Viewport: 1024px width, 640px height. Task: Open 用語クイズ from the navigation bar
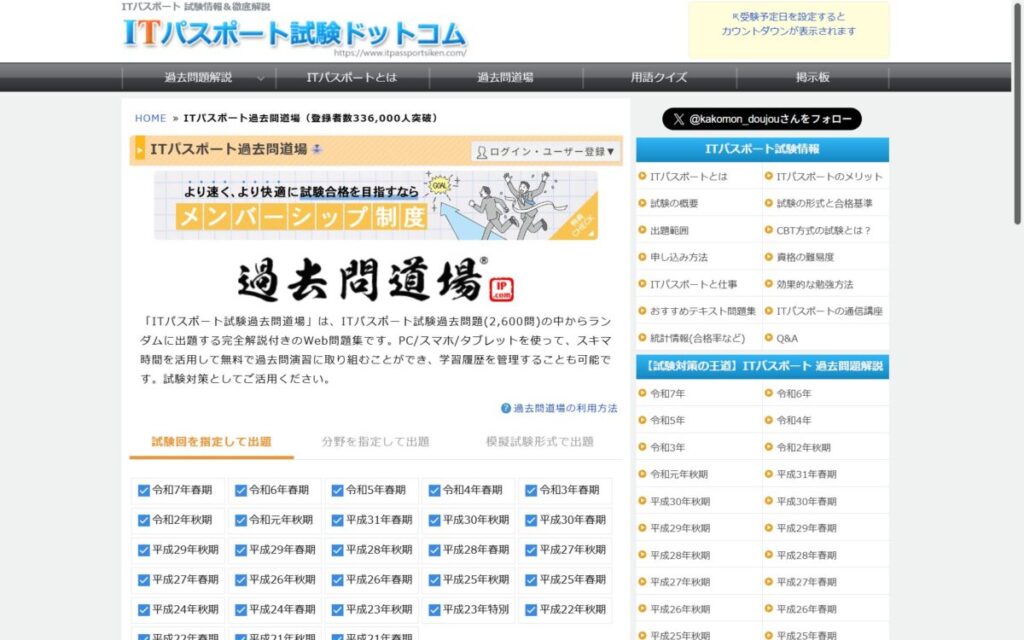(659, 78)
